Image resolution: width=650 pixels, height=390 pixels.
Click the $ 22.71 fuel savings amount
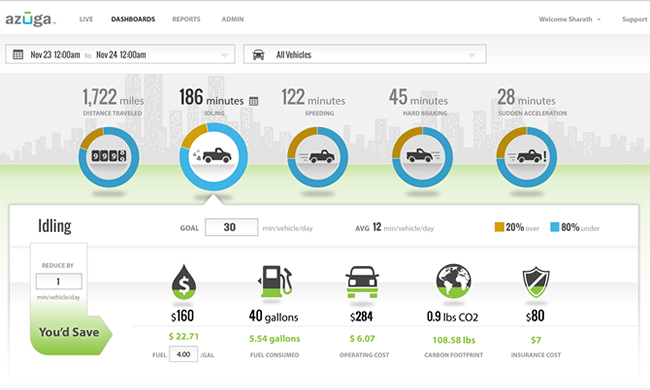point(183,337)
